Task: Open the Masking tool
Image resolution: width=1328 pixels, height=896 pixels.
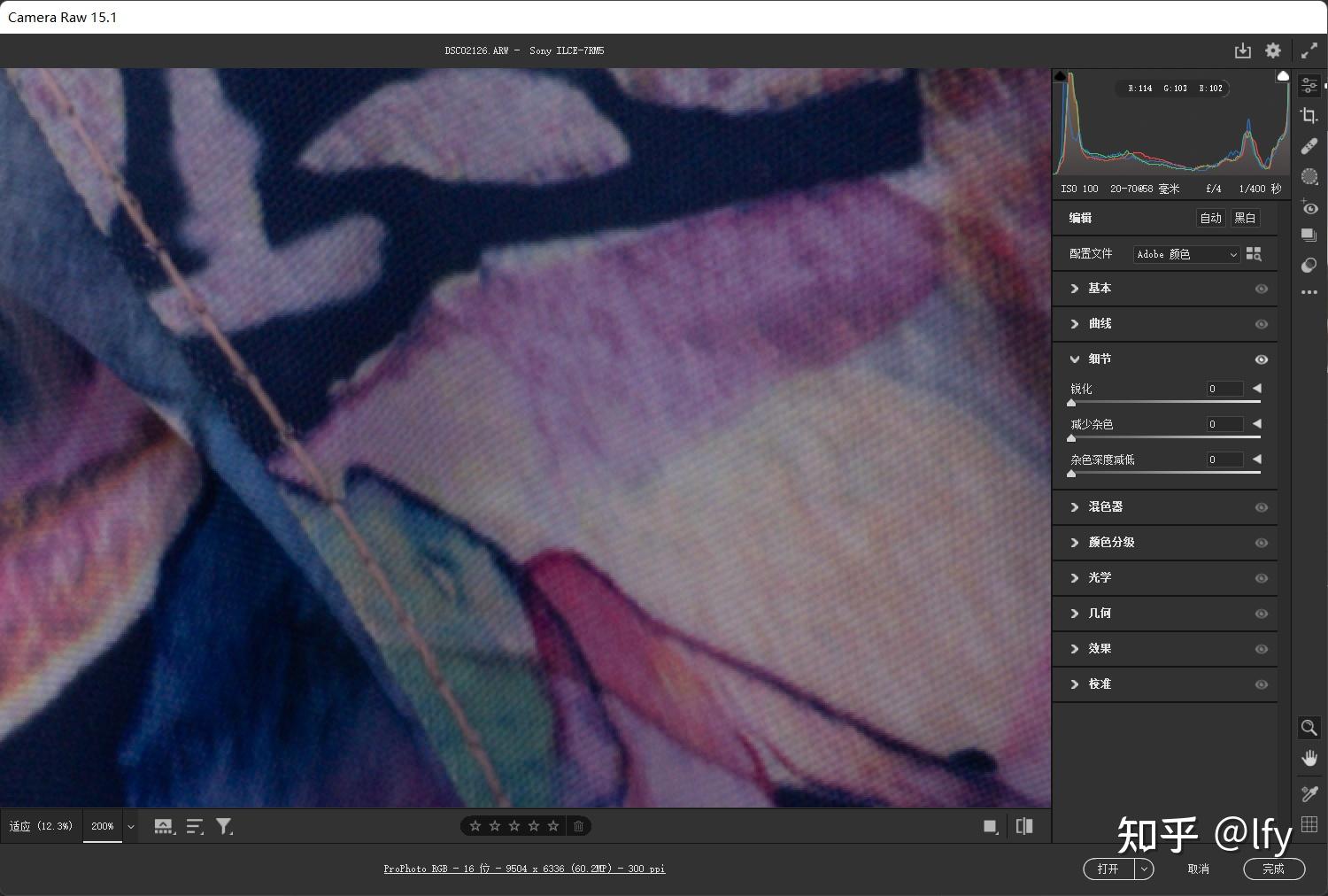Action: [x=1309, y=176]
